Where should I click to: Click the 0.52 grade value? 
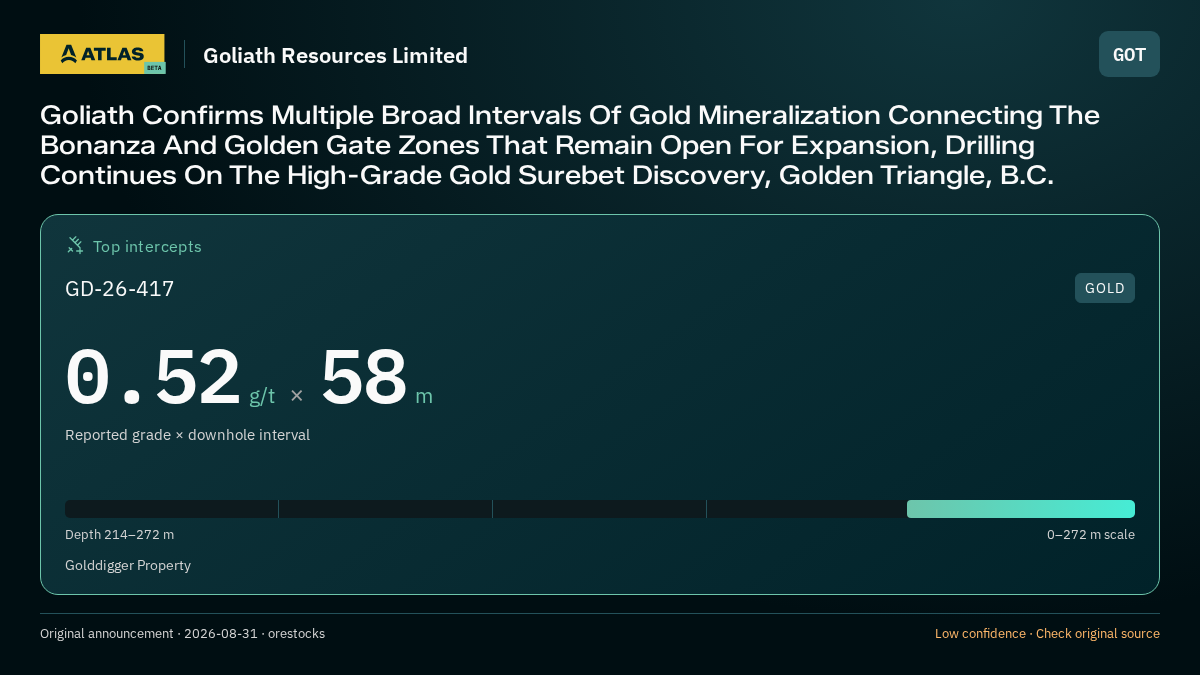(153, 377)
